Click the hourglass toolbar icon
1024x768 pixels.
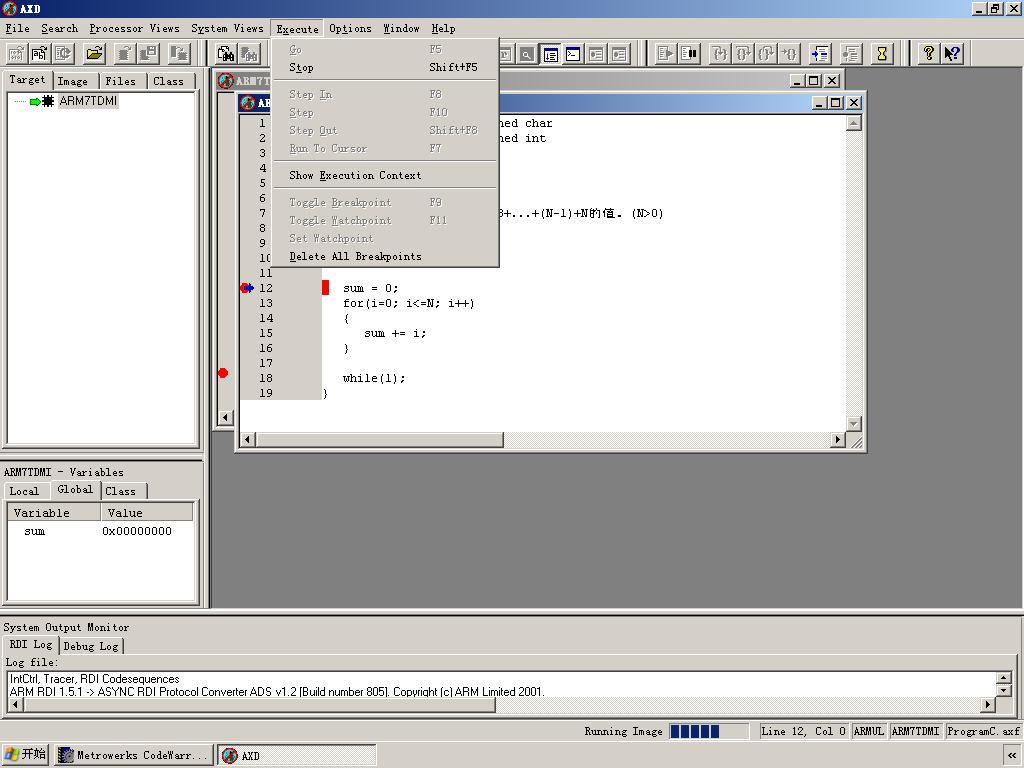[x=882, y=54]
